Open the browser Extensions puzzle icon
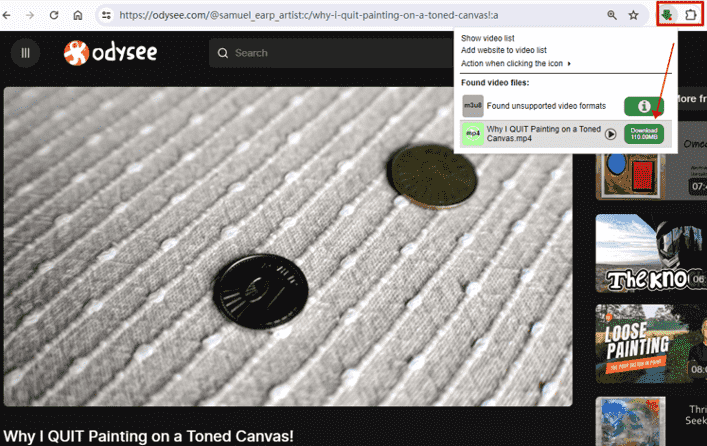 point(690,15)
